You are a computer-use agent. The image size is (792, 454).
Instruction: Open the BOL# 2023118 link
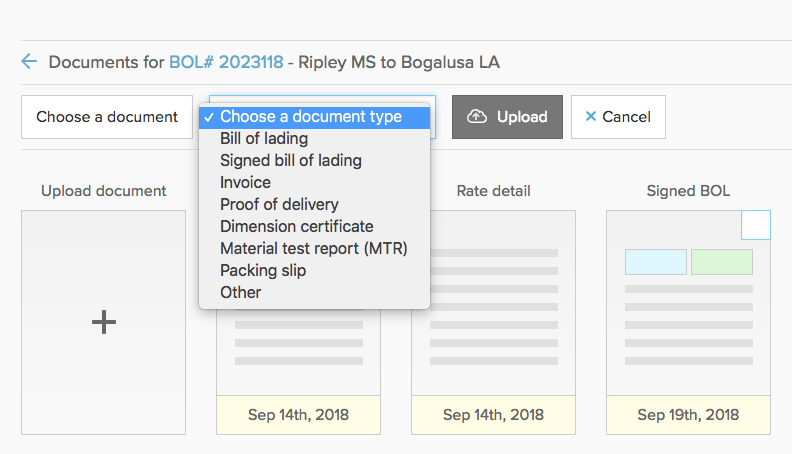(x=226, y=62)
